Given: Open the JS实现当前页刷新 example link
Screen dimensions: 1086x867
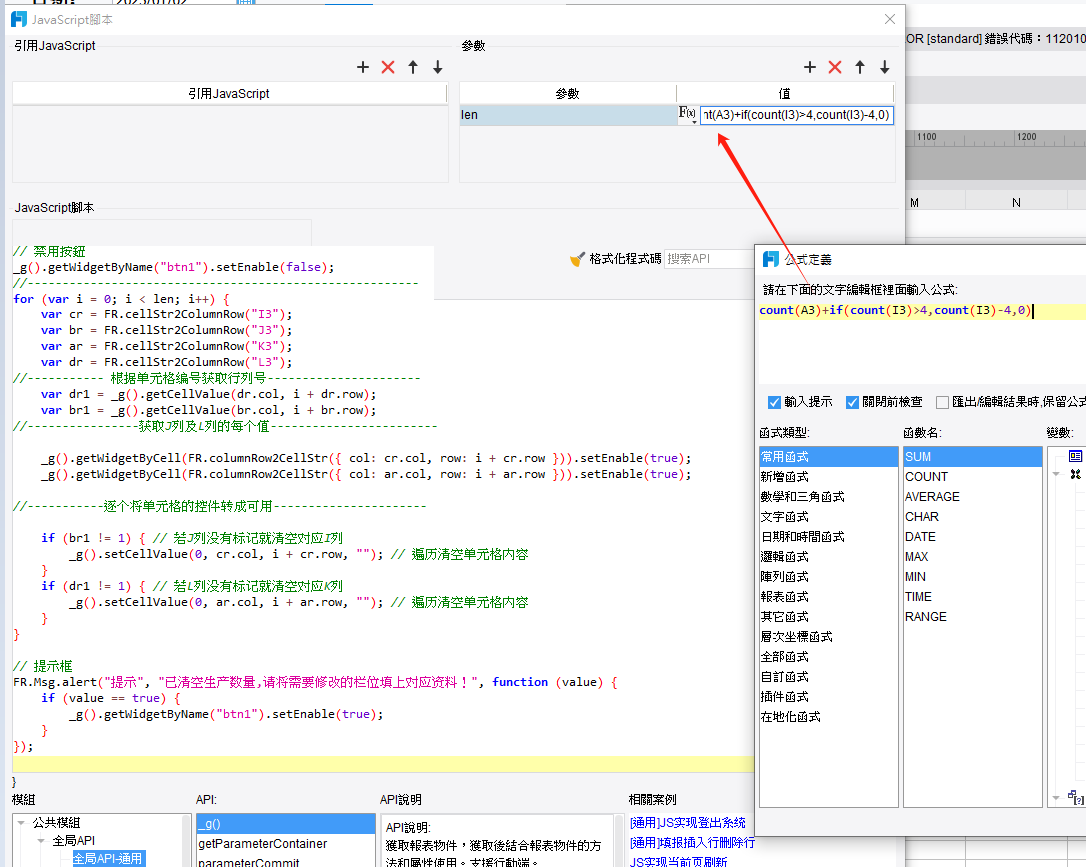Looking at the screenshot, I should pos(678,861).
